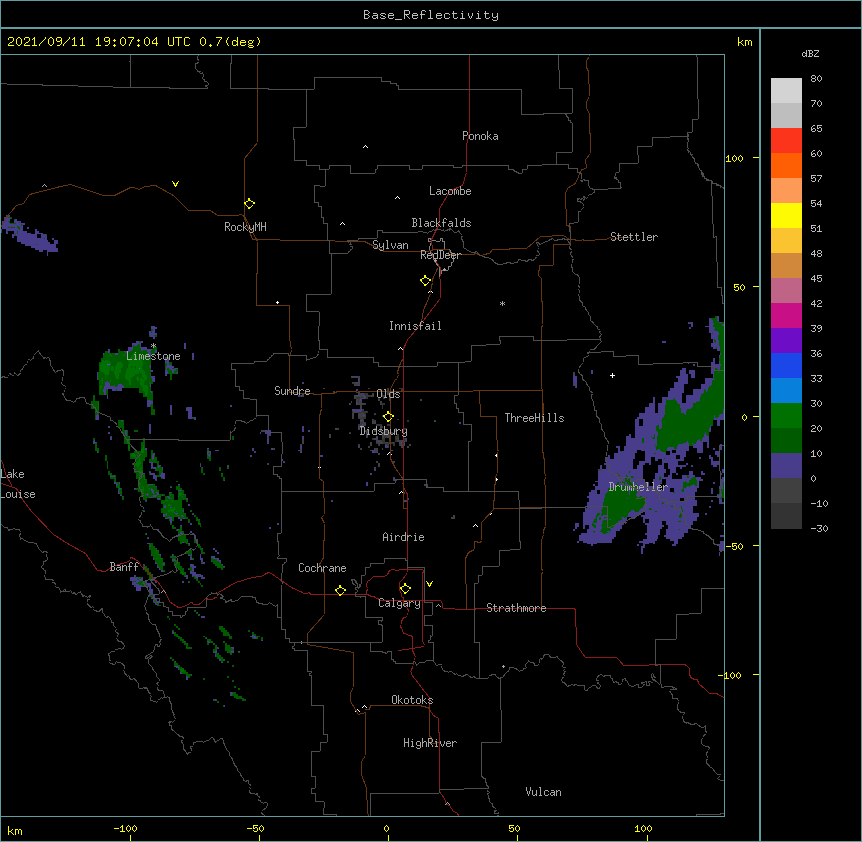Click the white asterisk east of Innisfail
This screenshot has width=862, height=842.
point(502,303)
